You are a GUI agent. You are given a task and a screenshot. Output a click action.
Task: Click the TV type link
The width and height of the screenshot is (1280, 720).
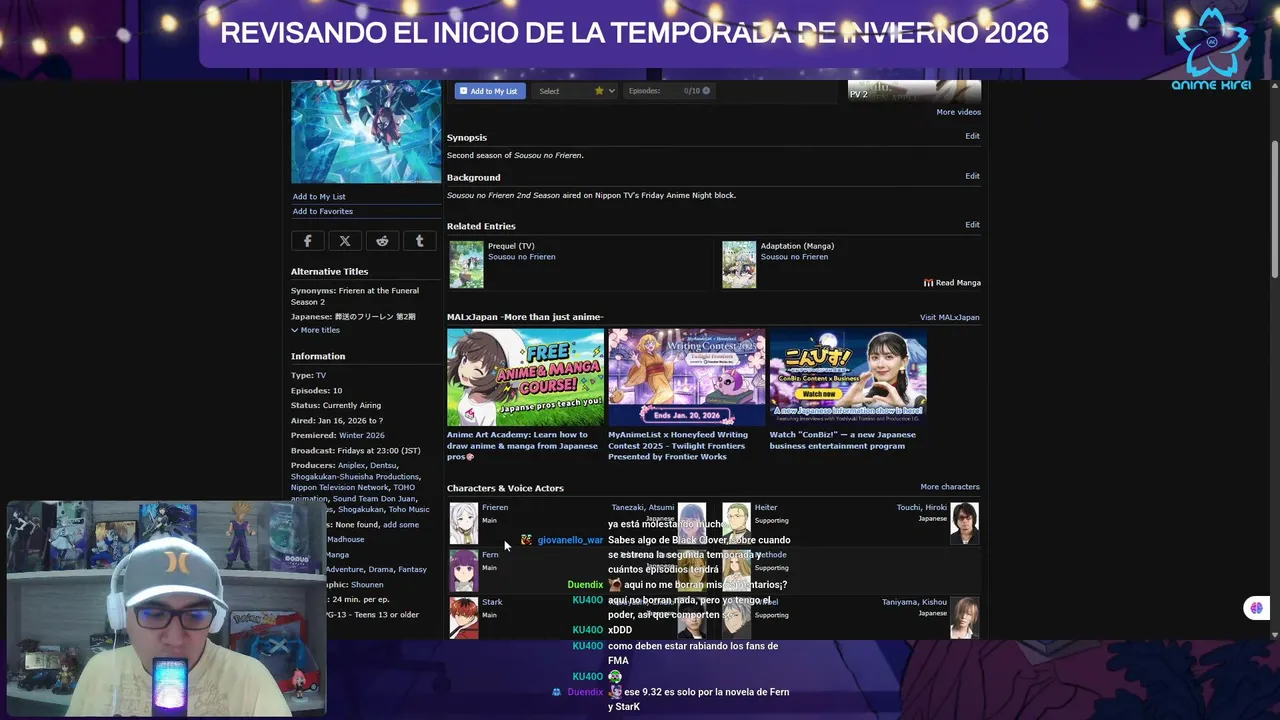coord(321,376)
